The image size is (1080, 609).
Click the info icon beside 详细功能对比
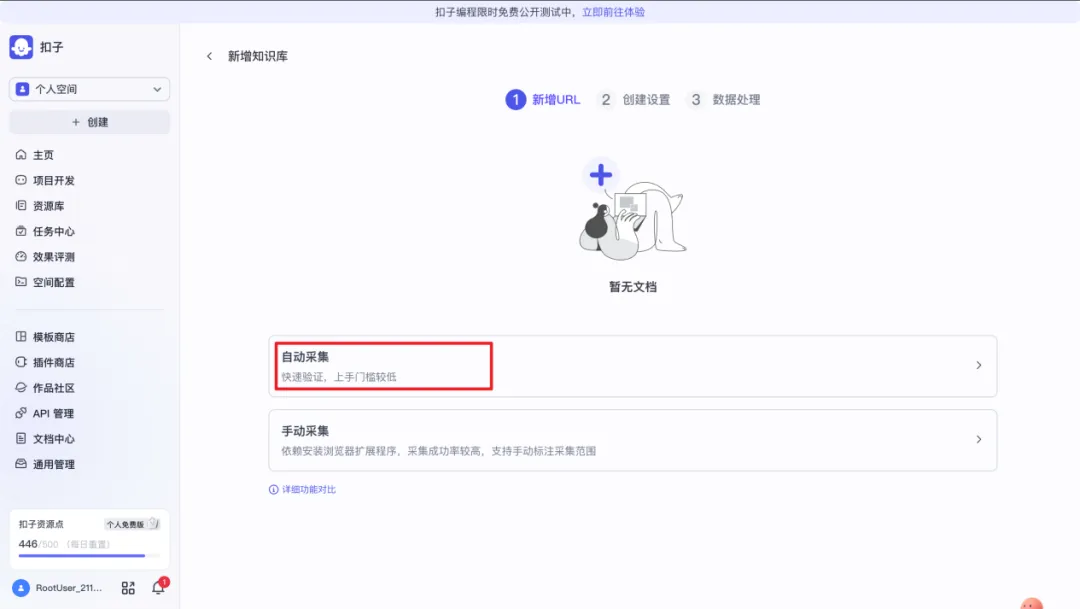[x=273, y=489]
